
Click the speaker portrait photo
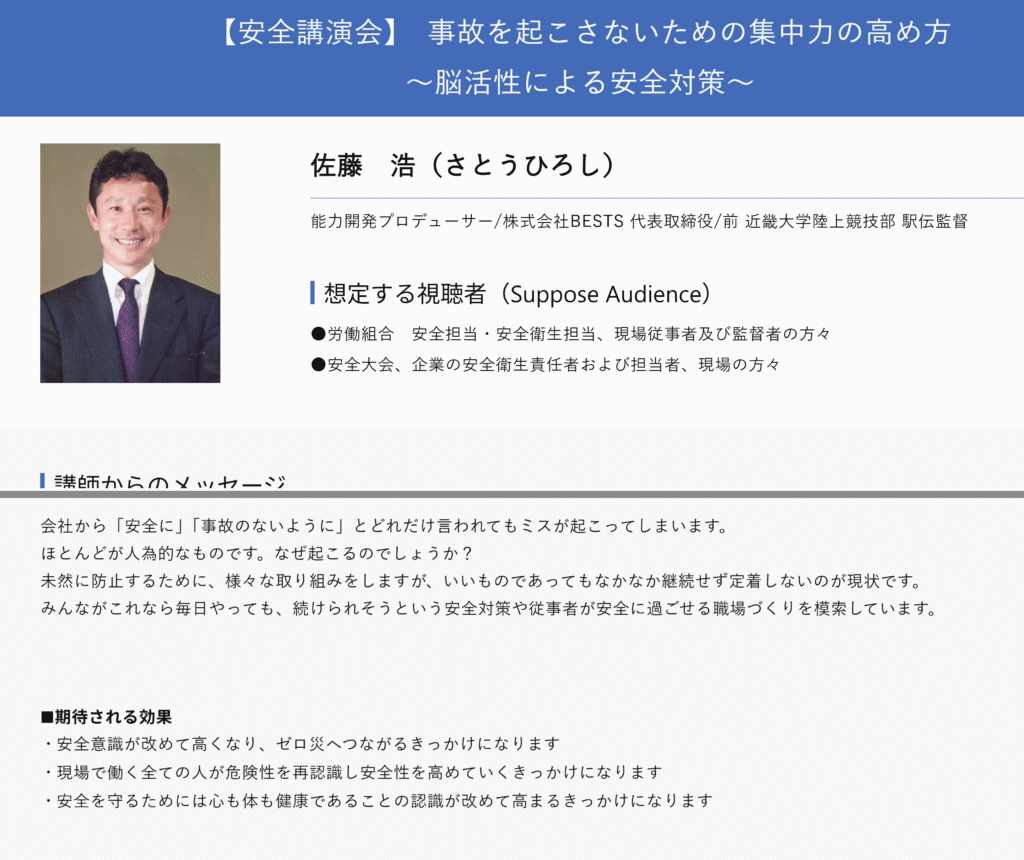pos(130,263)
